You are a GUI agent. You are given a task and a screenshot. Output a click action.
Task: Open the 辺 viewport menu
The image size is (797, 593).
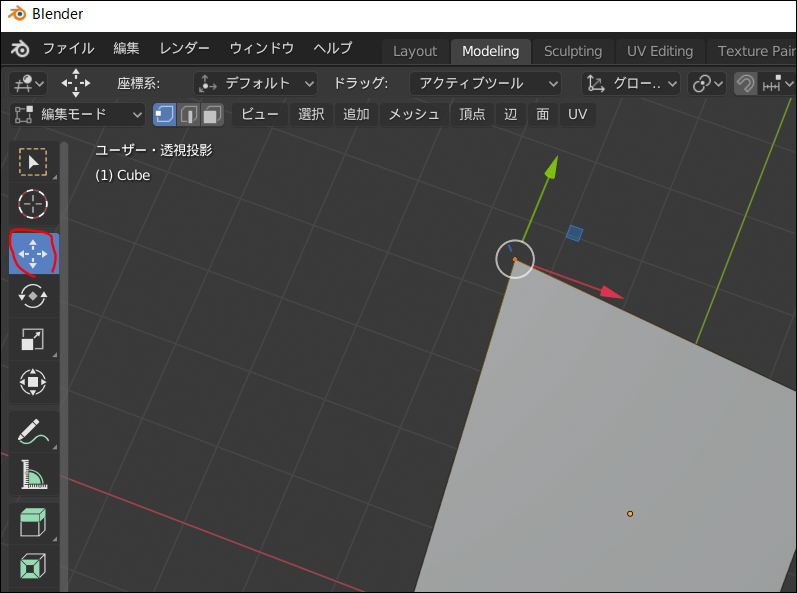click(510, 114)
